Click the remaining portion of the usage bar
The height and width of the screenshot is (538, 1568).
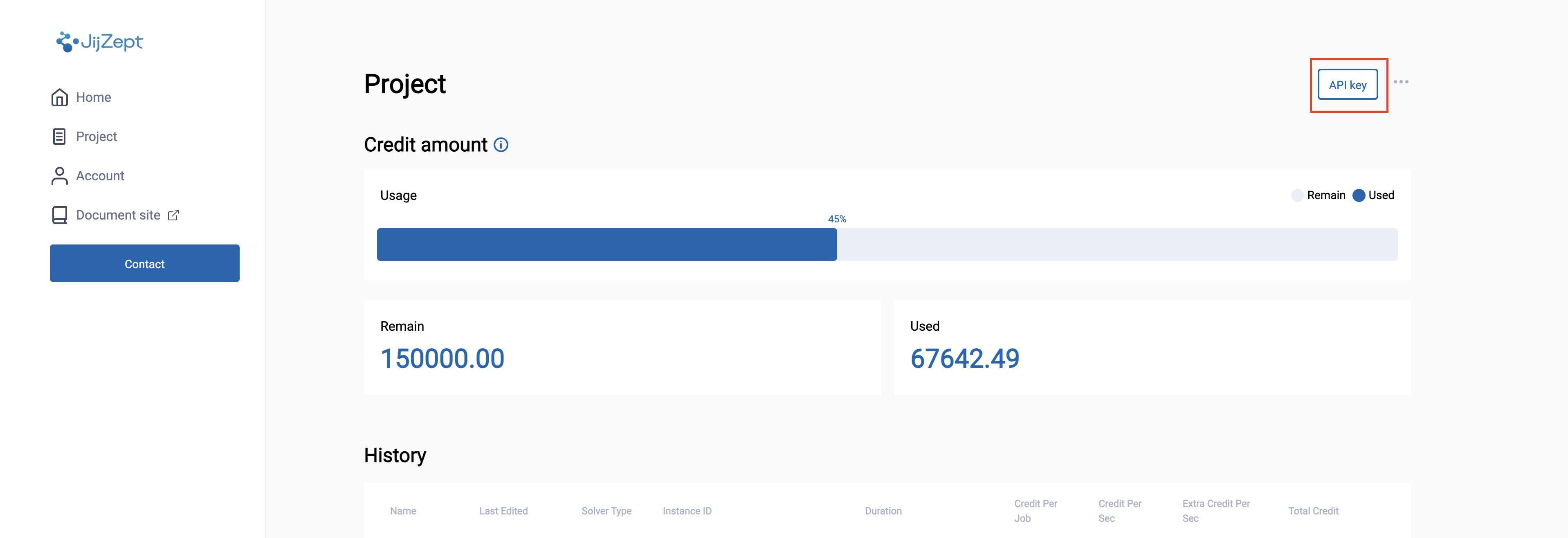1117,244
